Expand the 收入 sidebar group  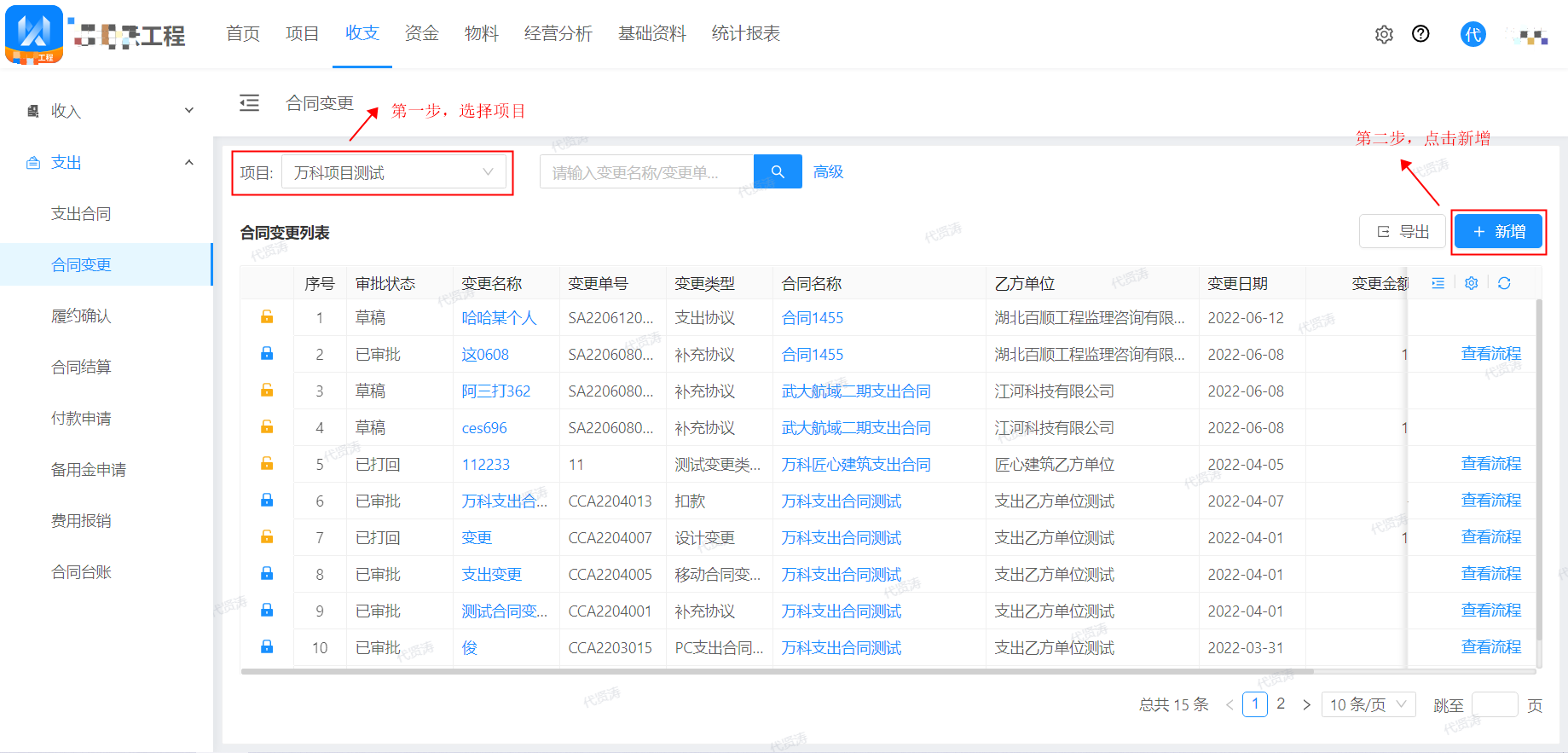tap(107, 111)
